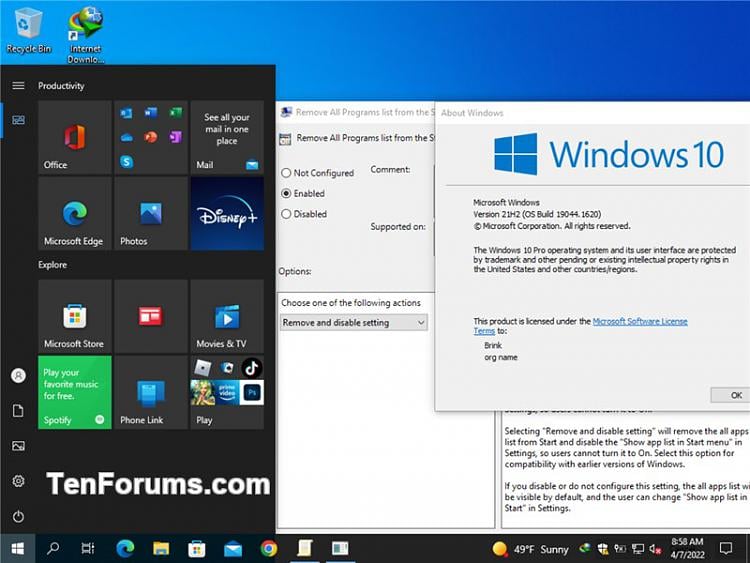Click the Explore group header

53,265
